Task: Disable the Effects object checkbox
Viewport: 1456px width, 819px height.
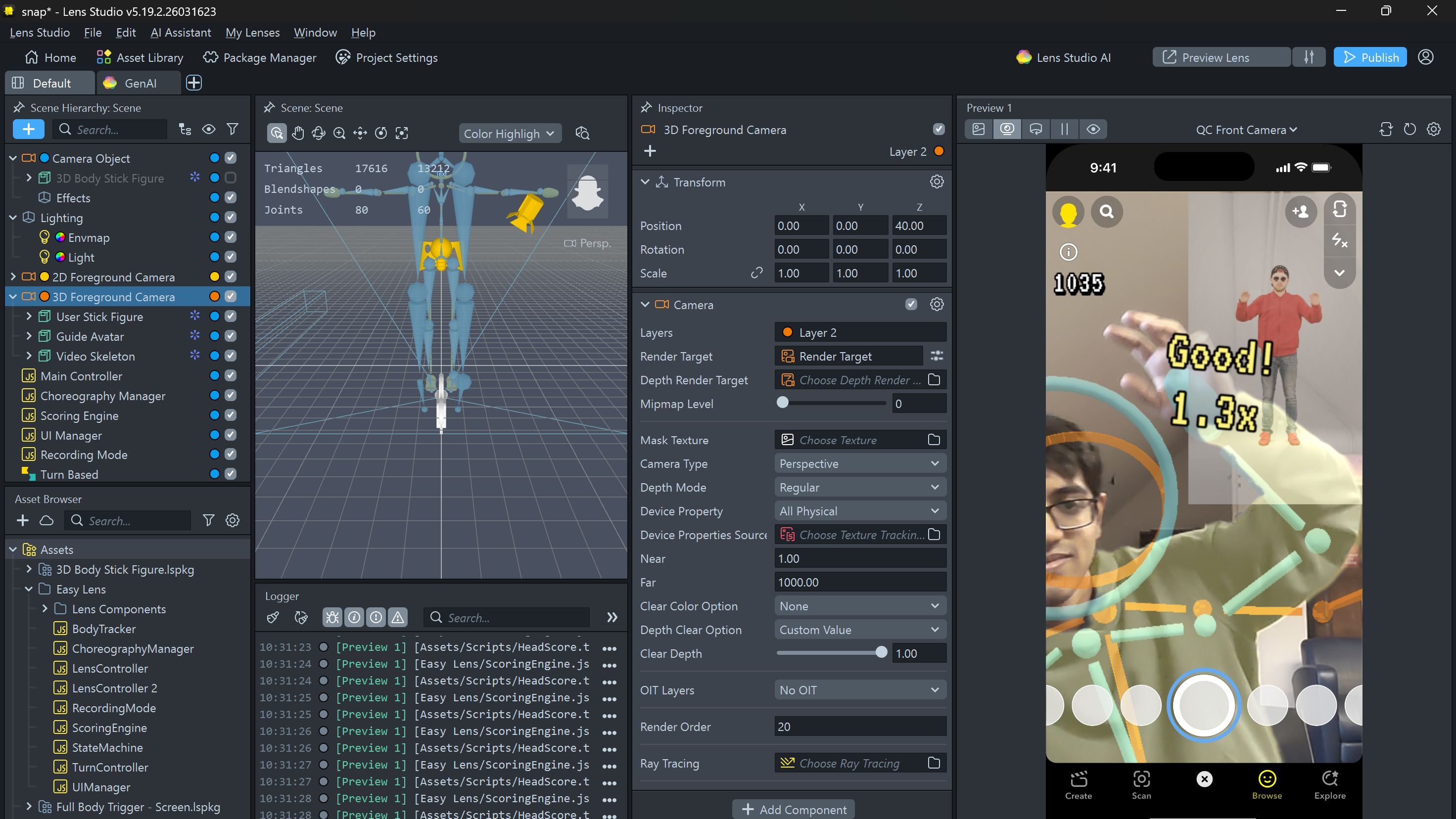Action: (231, 198)
